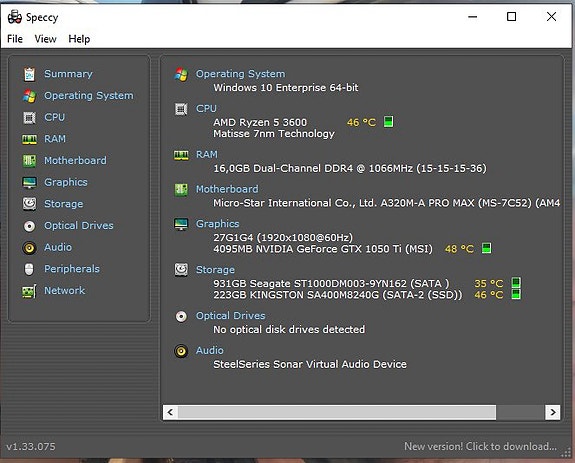Open Network section from sidebar
The height and width of the screenshot is (463, 575).
[x=65, y=290]
